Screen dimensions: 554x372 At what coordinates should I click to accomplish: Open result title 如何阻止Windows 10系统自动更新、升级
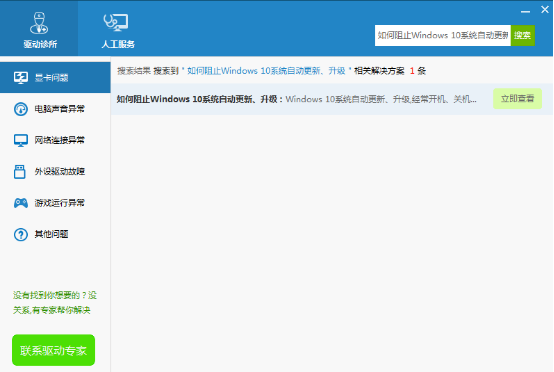pyautogui.click(x=197, y=99)
